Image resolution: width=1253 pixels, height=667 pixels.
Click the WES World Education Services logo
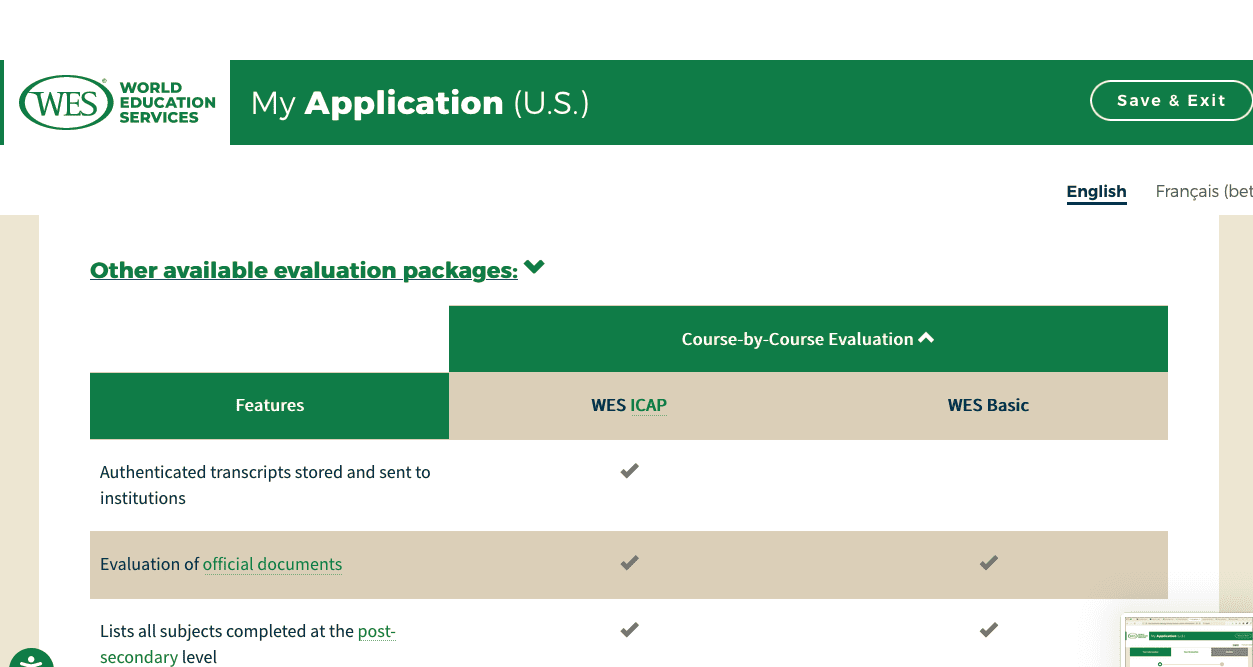[x=113, y=100]
